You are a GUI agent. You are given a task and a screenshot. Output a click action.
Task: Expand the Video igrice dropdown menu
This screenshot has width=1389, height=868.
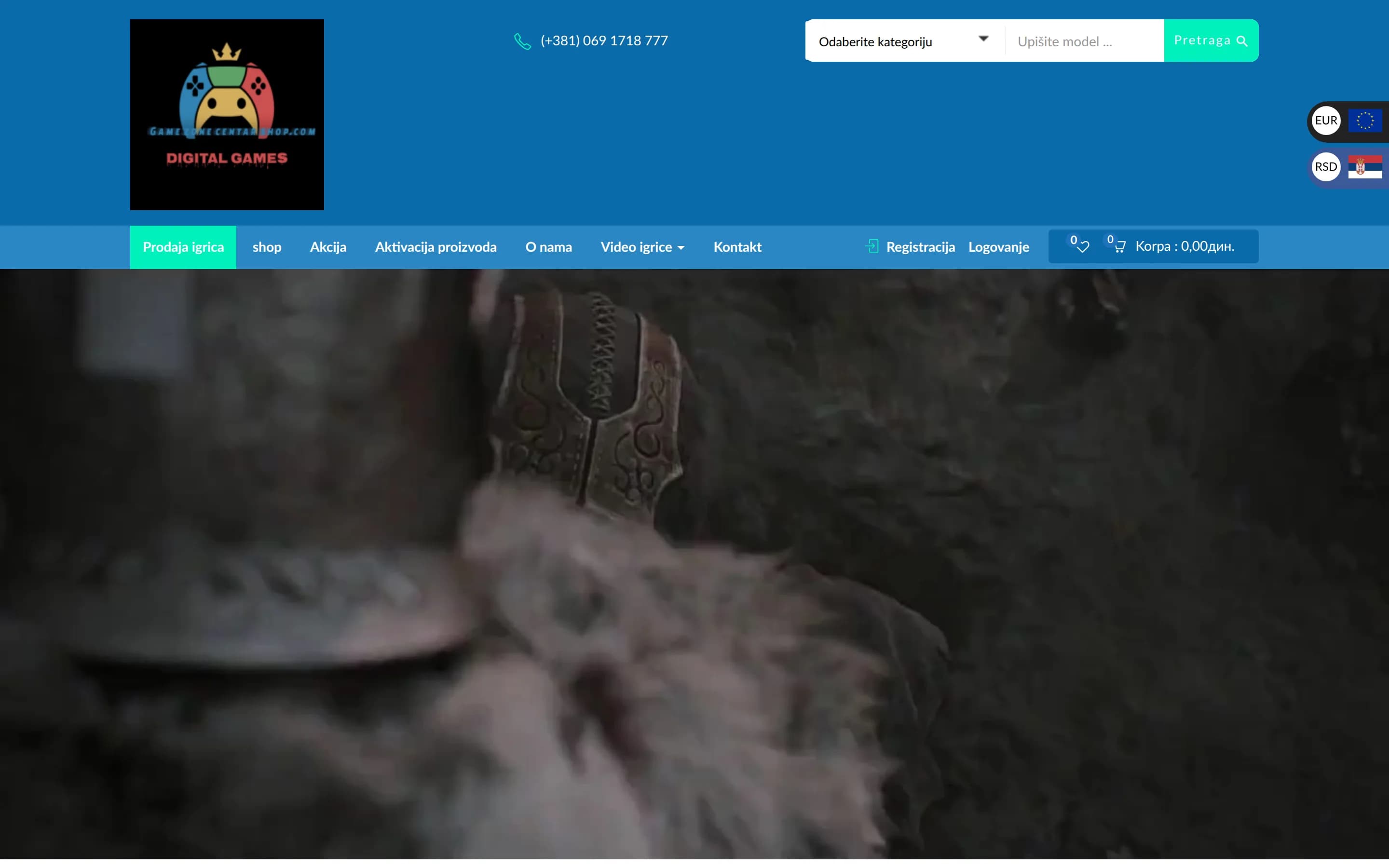pos(642,247)
